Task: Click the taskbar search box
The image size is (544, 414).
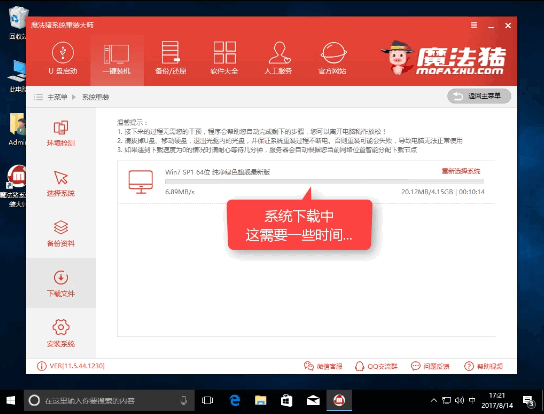Action: point(109,401)
